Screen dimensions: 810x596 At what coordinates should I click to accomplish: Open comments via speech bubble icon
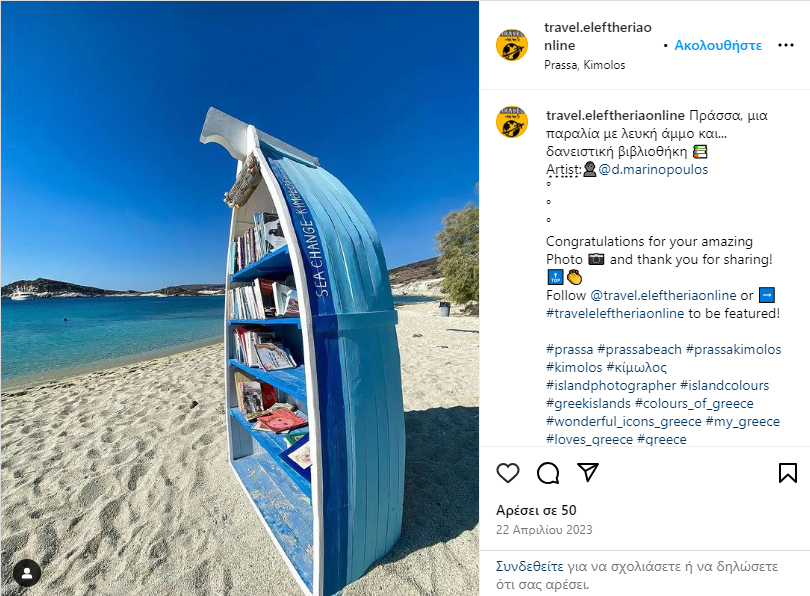click(x=548, y=473)
